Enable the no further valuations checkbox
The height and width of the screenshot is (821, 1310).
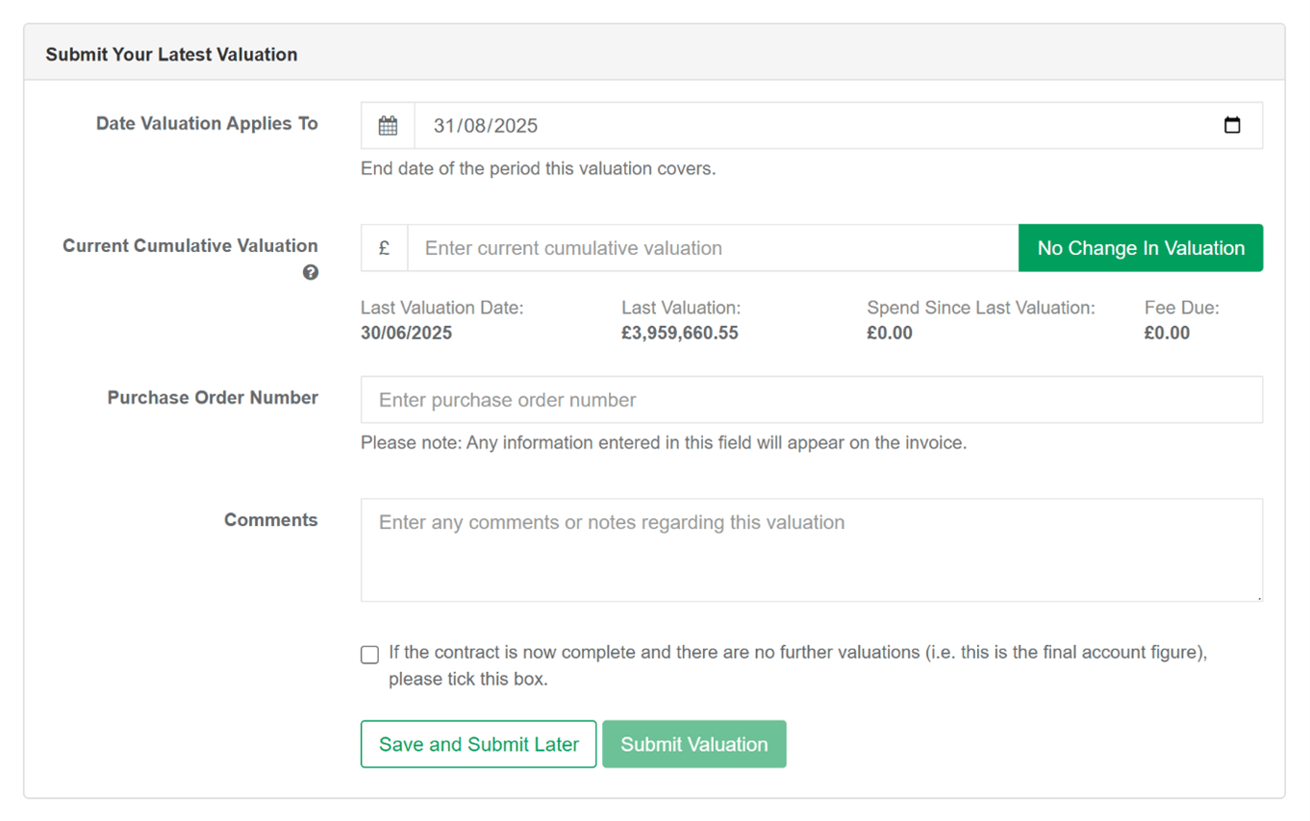tap(369, 654)
